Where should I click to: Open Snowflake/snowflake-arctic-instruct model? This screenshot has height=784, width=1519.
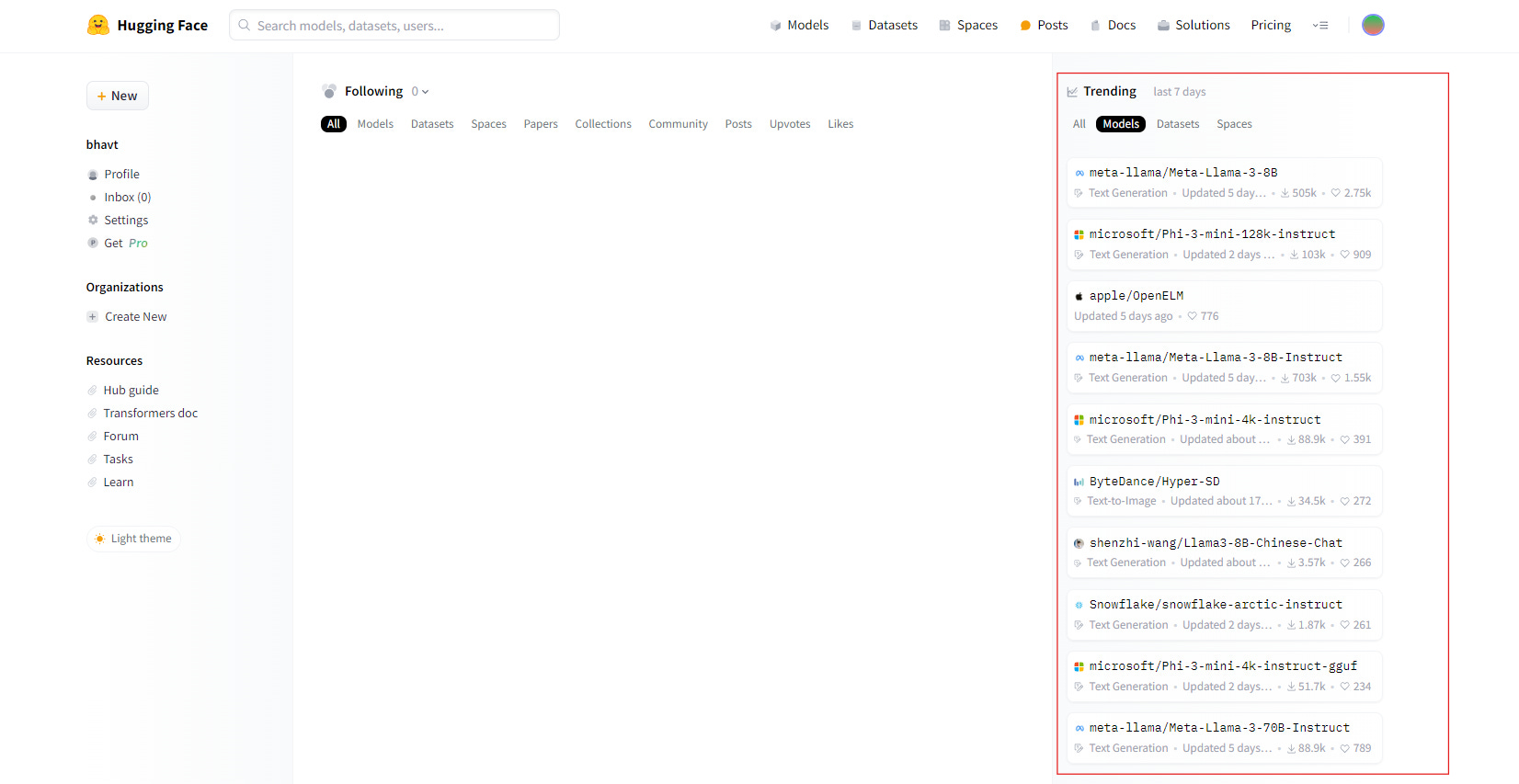point(1225,614)
